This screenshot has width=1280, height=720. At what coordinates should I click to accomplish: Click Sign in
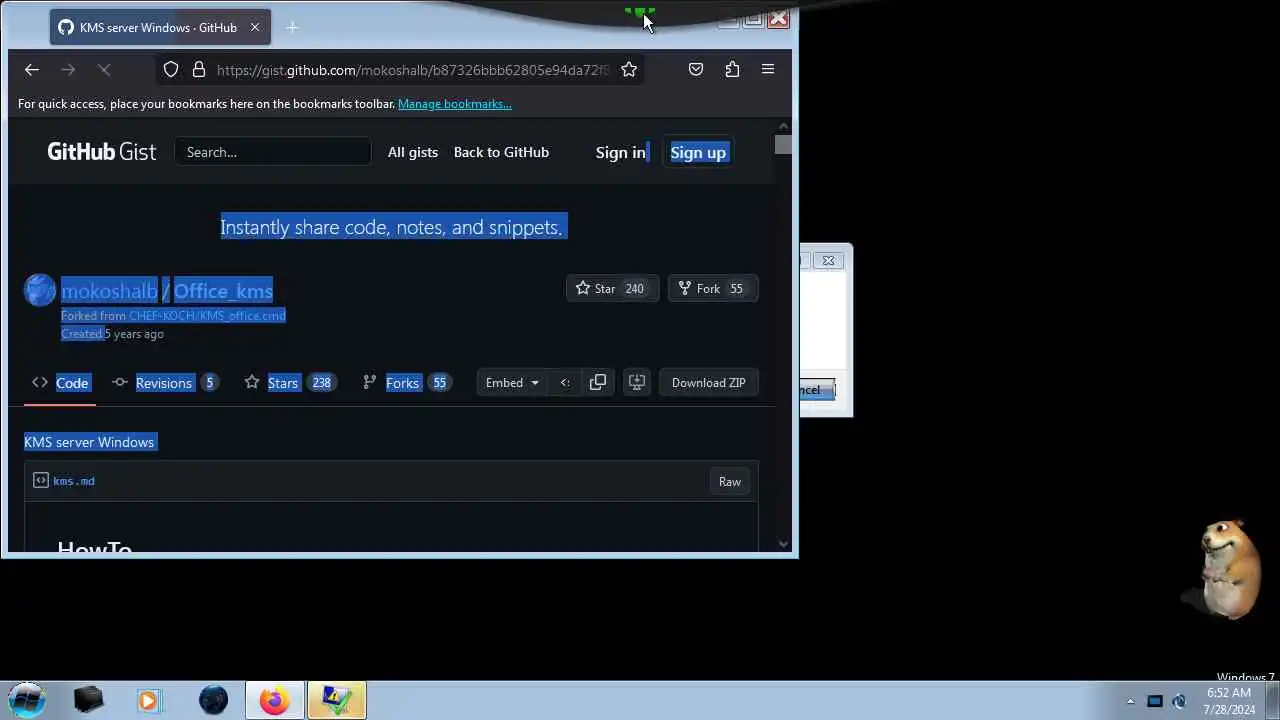[x=621, y=152]
